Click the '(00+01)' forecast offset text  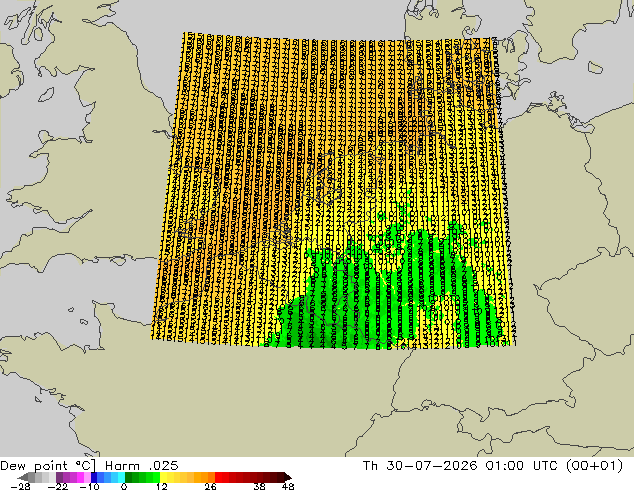(594, 466)
